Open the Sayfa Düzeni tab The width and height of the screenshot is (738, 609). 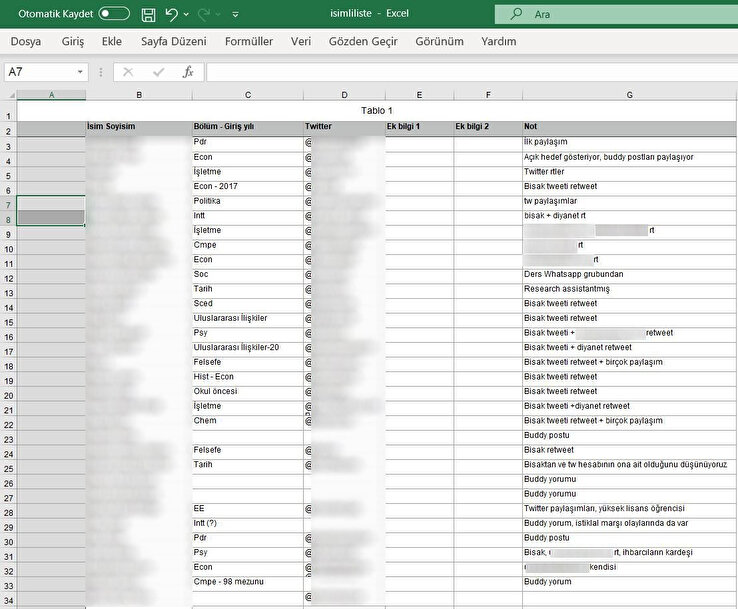(x=173, y=42)
